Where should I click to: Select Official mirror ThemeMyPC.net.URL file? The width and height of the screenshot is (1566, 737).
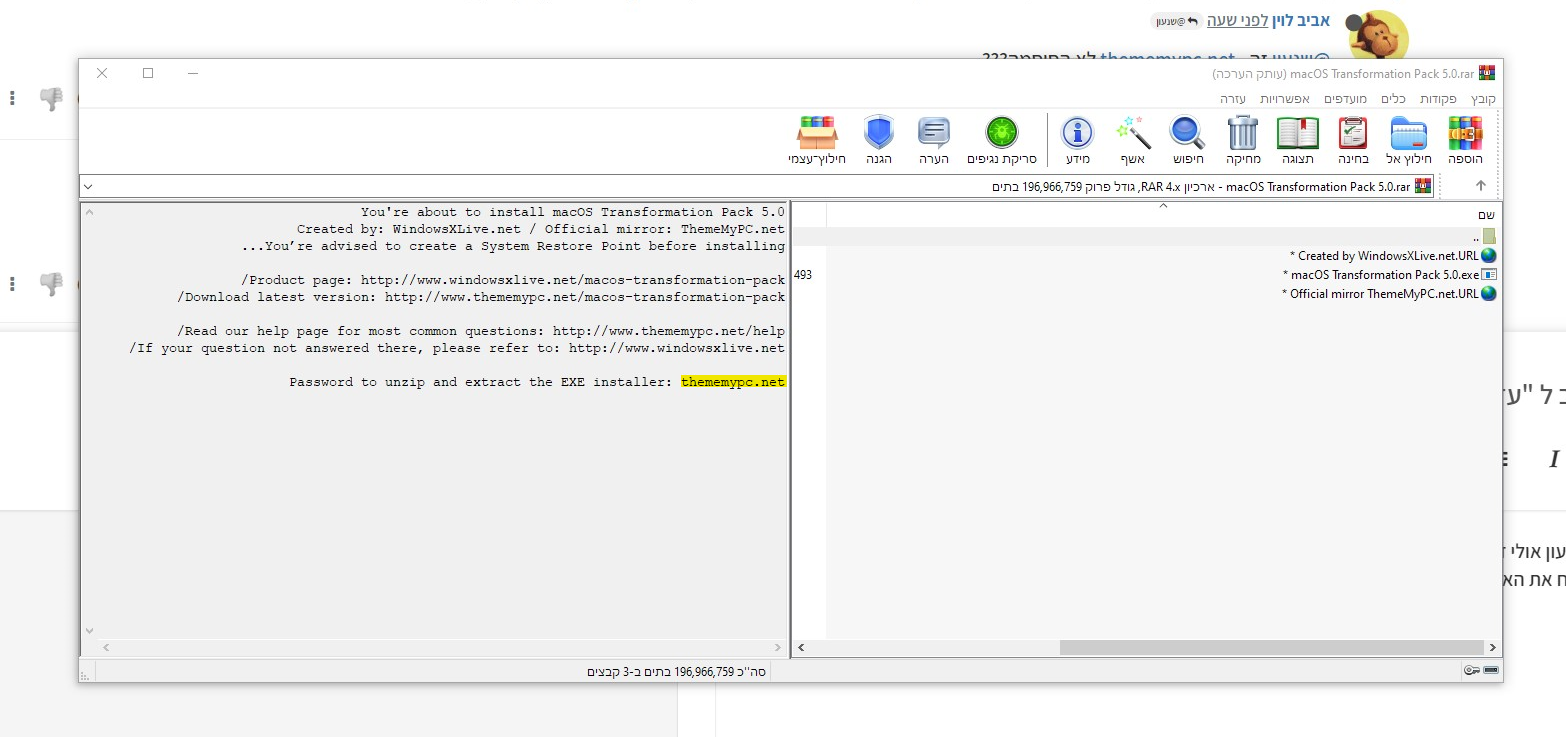tap(1389, 294)
